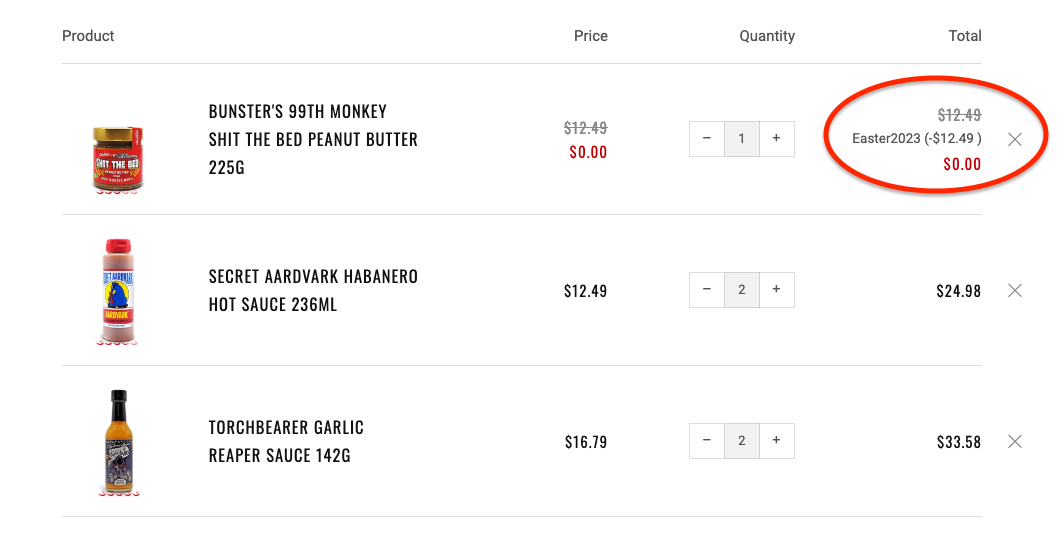Decrease quantity of Bunster's peanut butter
The height and width of the screenshot is (535, 1060).
pos(707,139)
